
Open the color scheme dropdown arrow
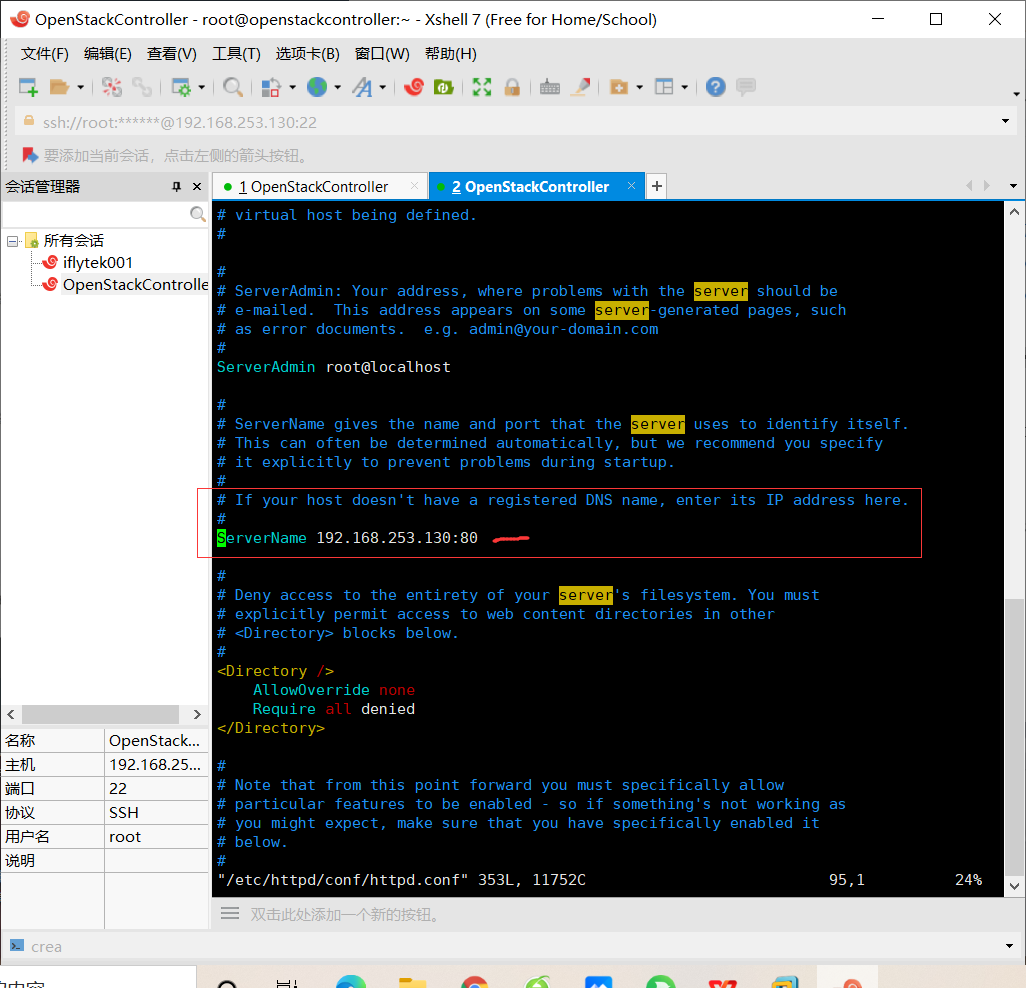[292, 87]
